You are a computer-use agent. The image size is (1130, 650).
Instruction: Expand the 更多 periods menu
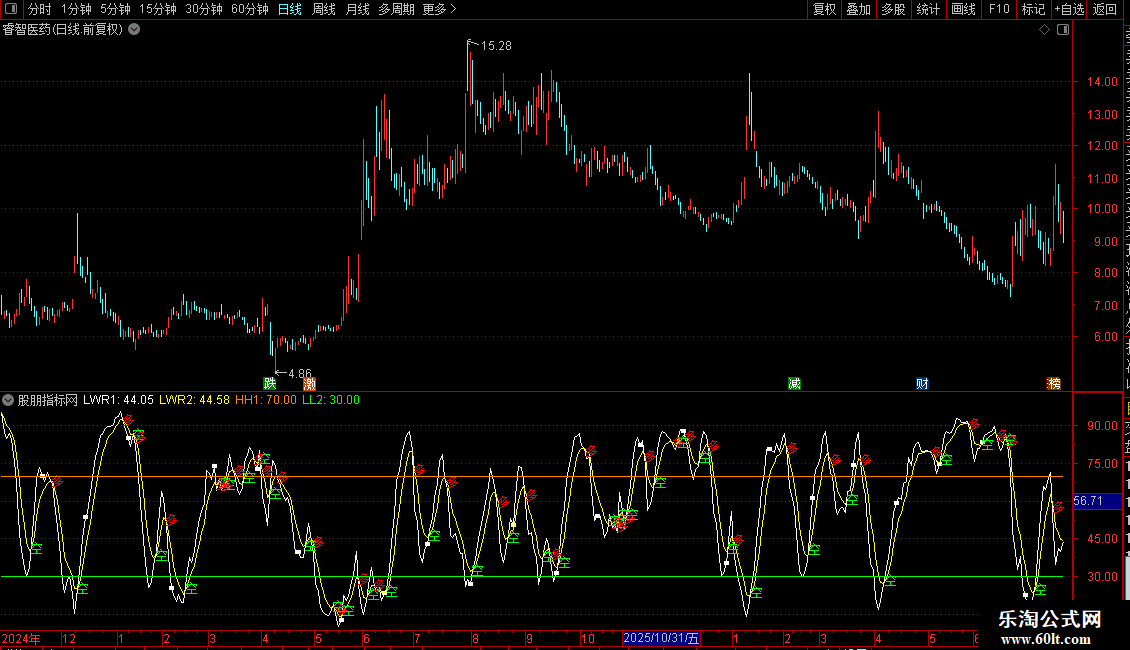click(x=439, y=9)
